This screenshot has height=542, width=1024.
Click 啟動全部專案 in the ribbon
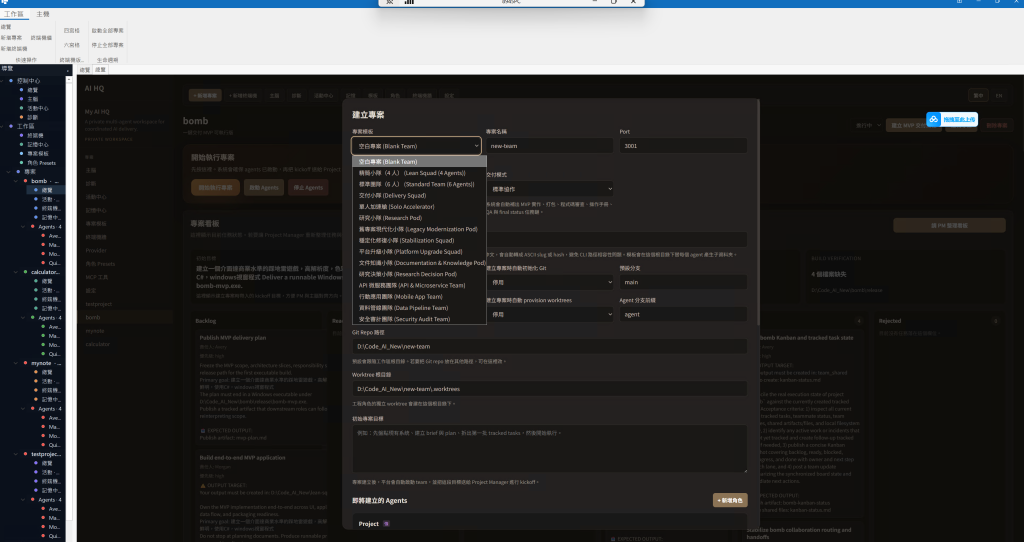[x=107, y=31]
